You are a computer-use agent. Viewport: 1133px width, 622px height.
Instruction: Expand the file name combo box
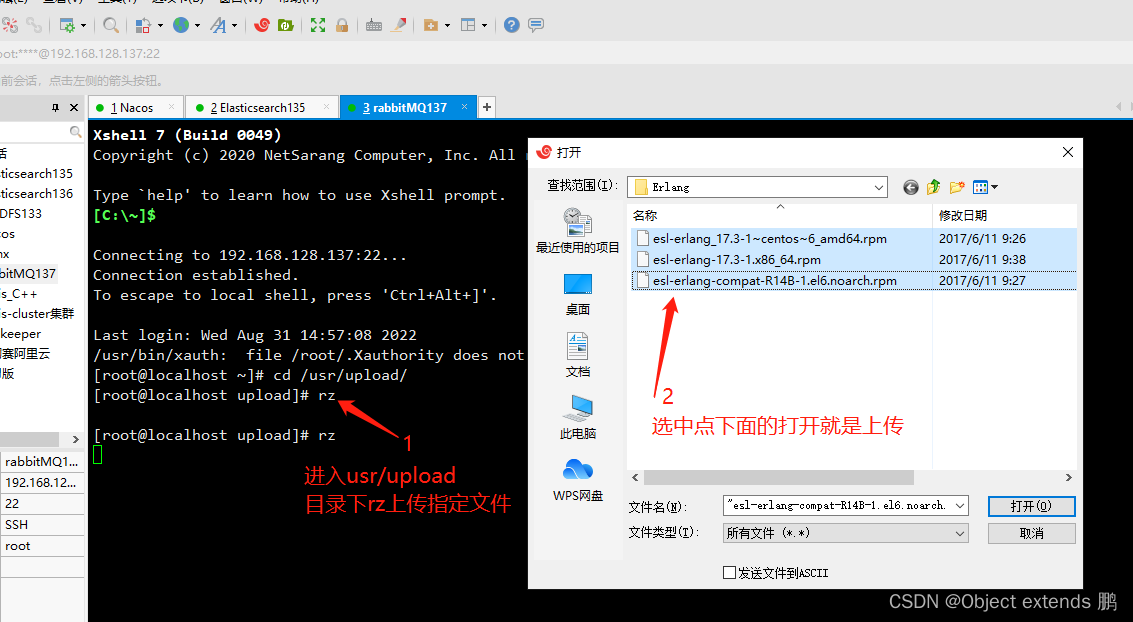[x=960, y=506]
